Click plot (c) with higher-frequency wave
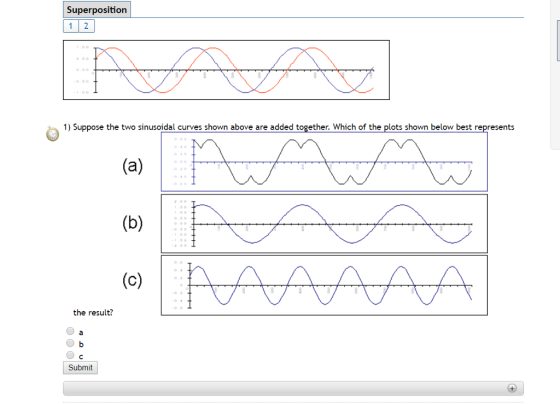Viewport: 560px width, 404px height. (324, 285)
